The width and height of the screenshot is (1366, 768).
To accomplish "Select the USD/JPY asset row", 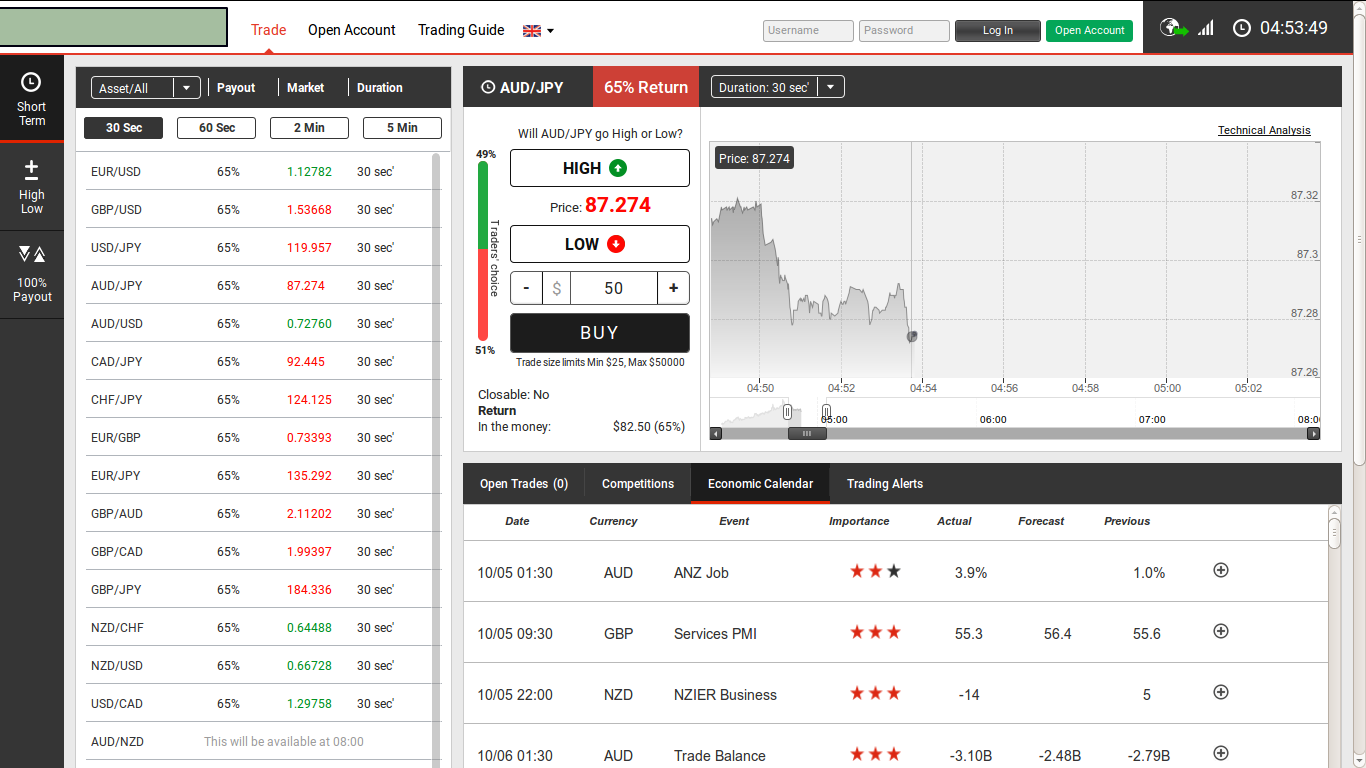I will [x=258, y=248].
